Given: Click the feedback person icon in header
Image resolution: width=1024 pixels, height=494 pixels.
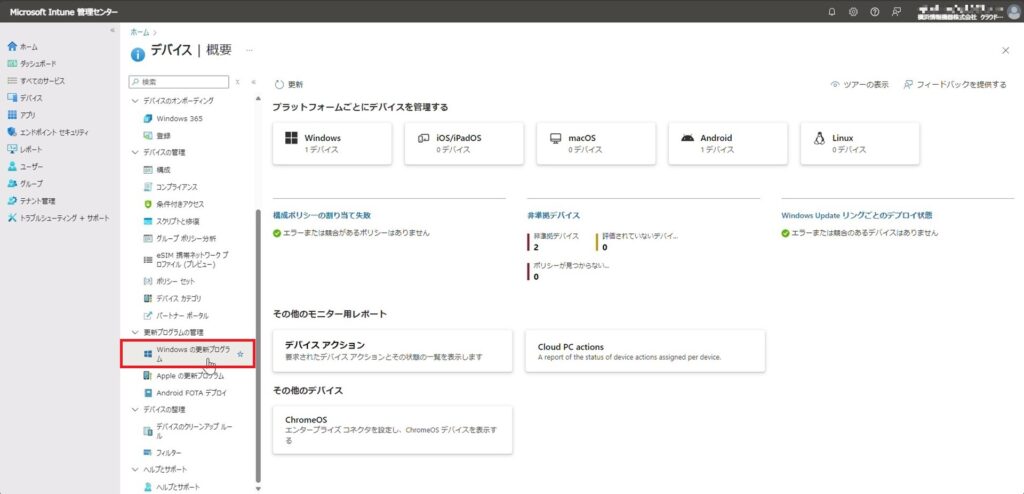Looking at the screenshot, I should click(x=896, y=12).
